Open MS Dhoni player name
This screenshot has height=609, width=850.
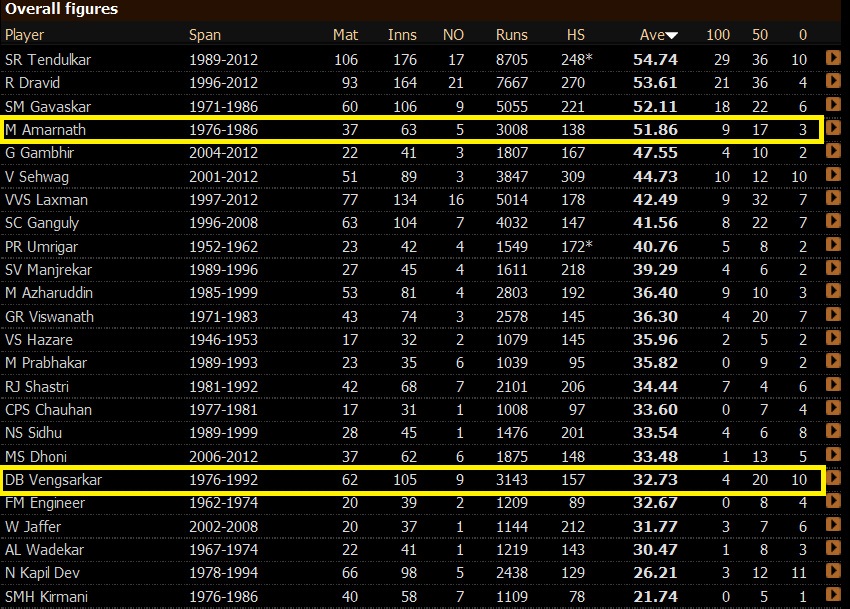pyautogui.click(x=36, y=457)
